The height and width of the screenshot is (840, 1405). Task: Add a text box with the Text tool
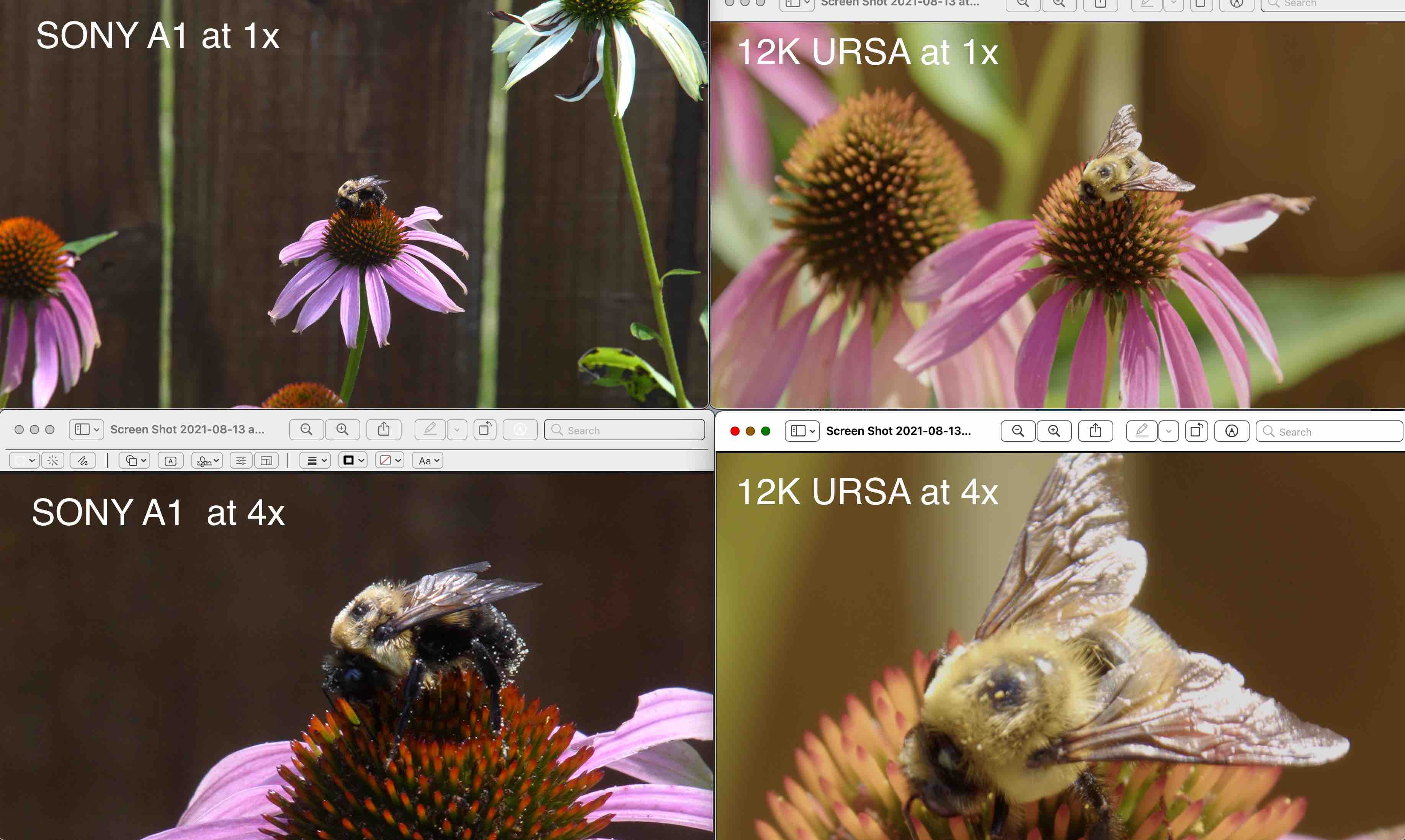point(170,461)
